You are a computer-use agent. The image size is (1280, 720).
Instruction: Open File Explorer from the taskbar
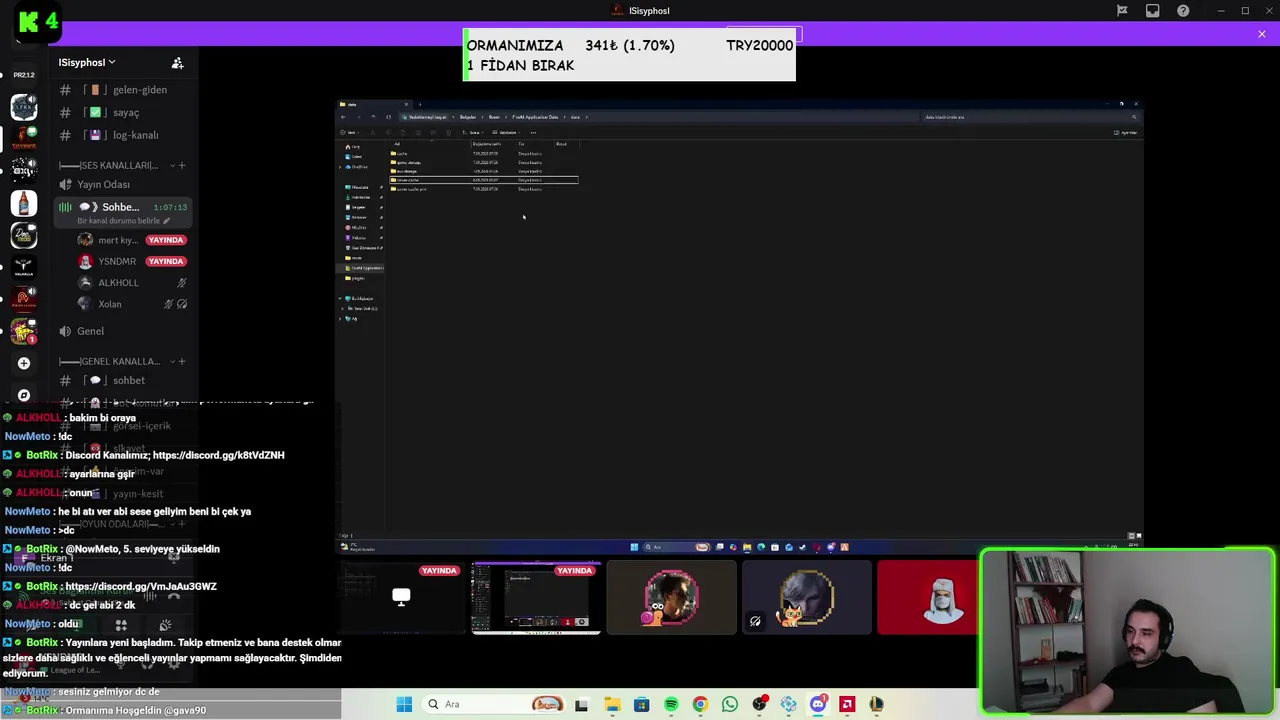(x=612, y=704)
